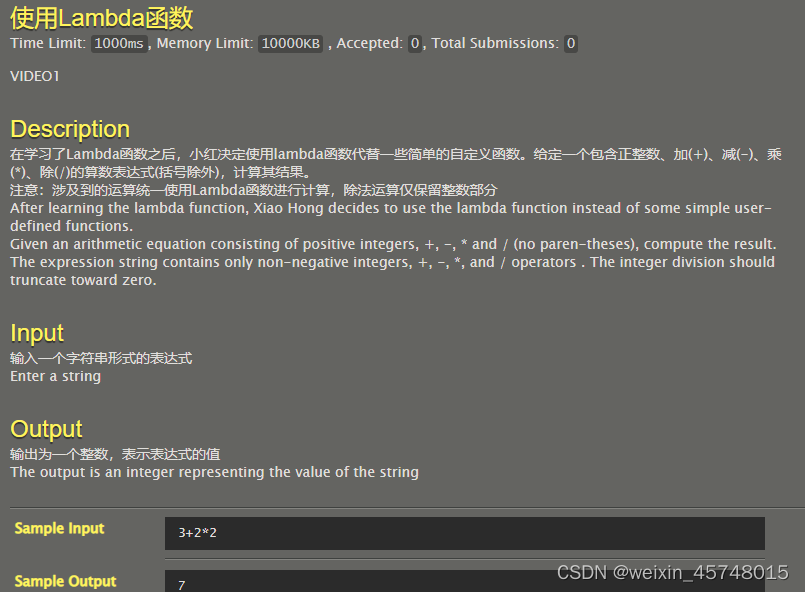Click the CSDN watermark text
The image size is (805, 592).
click(x=583, y=572)
